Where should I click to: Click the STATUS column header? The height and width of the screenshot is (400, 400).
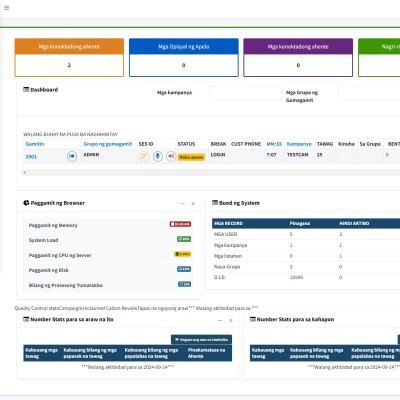(x=186, y=144)
